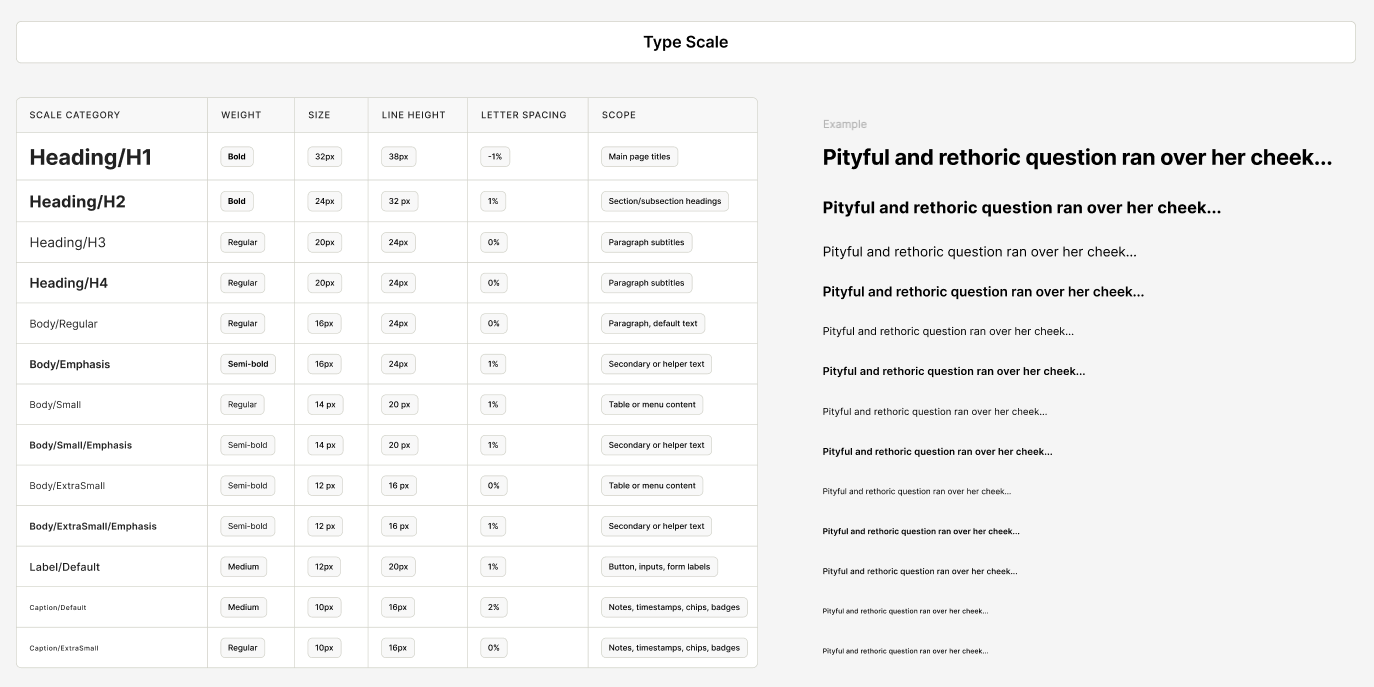Click "Paragraph subtitles" chip in Heading/H4 row
This screenshot has height=687, width=1374.
click(x=647, y=283)
